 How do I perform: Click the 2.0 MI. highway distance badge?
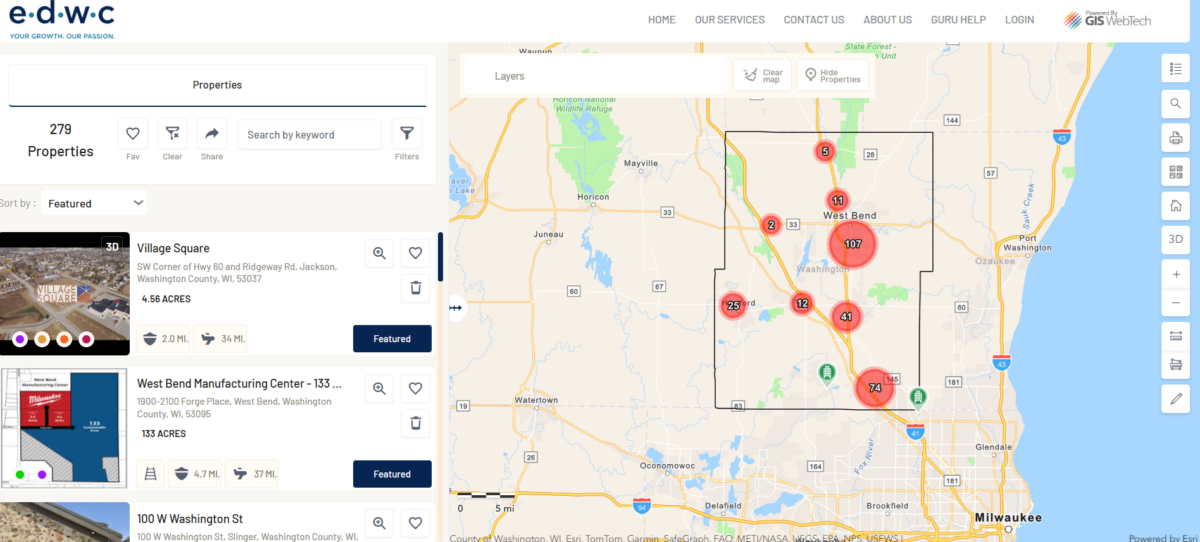pos(162,339)
